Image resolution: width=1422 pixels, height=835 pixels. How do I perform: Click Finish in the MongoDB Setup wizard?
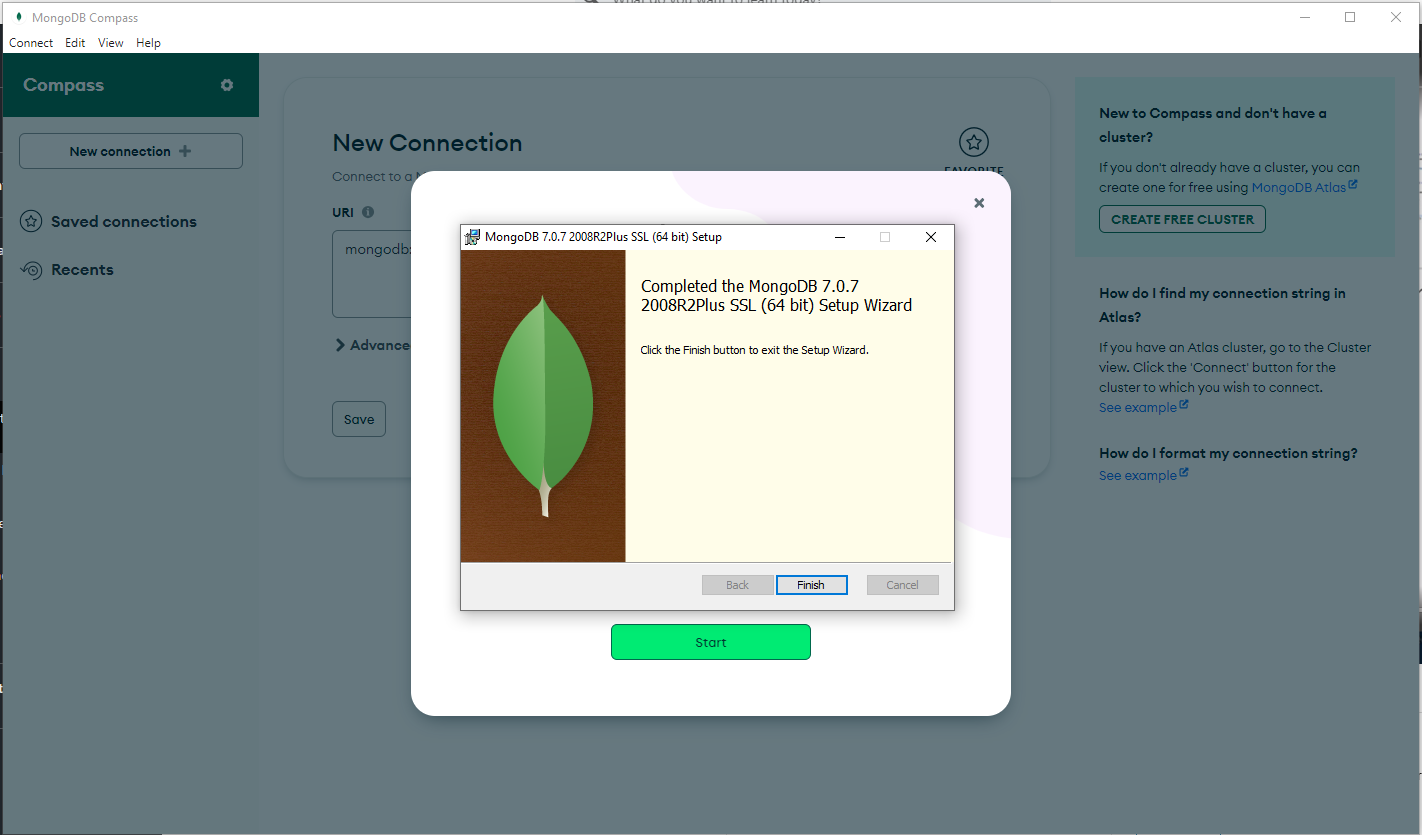coord(811,585)
